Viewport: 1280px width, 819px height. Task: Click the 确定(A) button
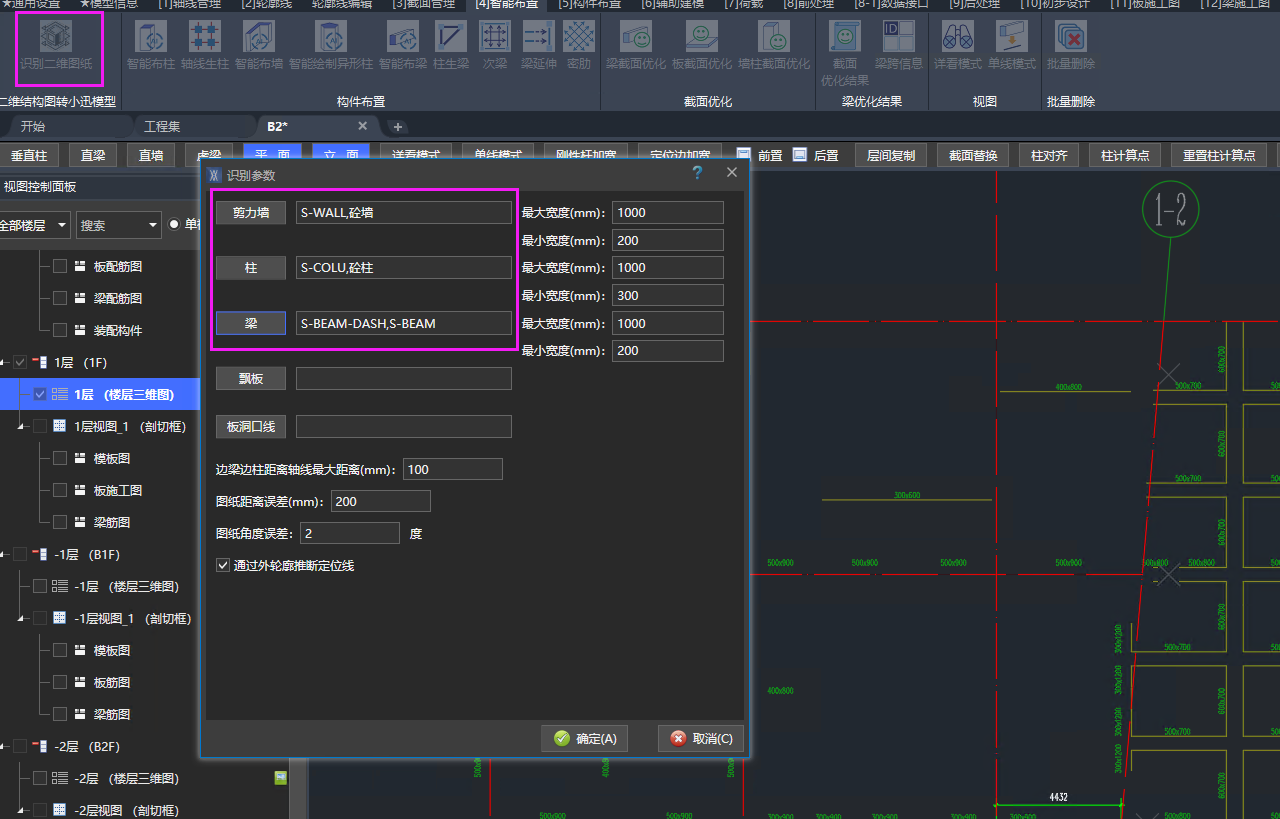point(585,738)
